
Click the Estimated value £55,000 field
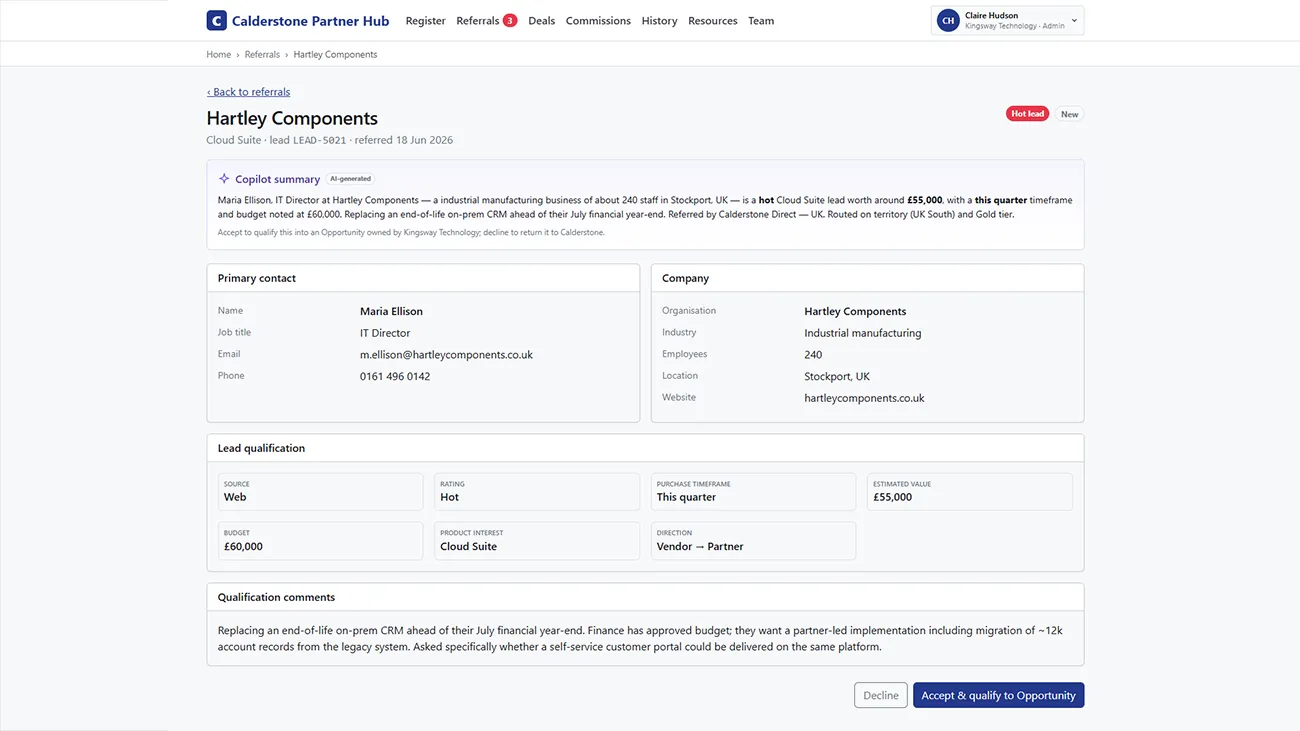[x=970, y=491]
